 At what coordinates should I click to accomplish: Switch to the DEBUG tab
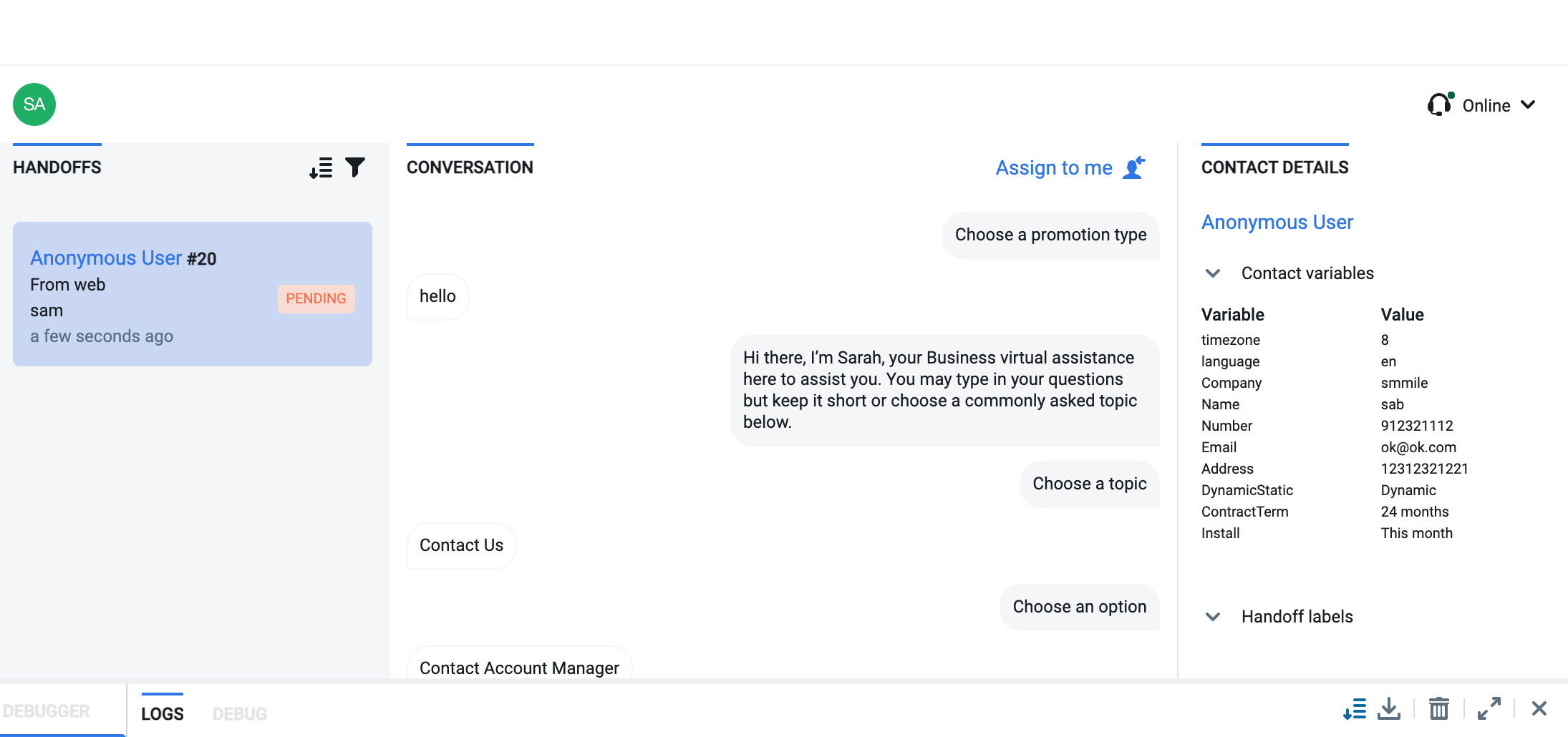click(240, 713)
